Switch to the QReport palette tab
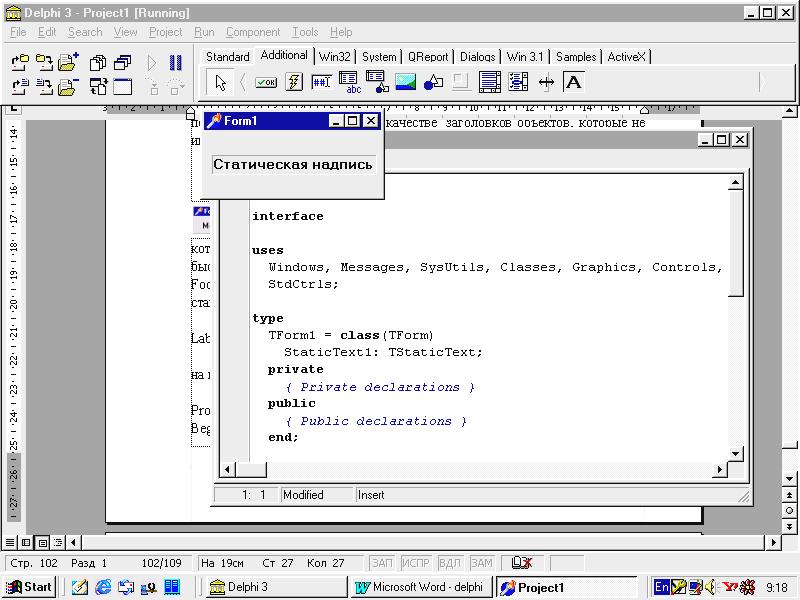Image resolution: width=800 pixels, height=600 pixels. (x=428, y=57)
